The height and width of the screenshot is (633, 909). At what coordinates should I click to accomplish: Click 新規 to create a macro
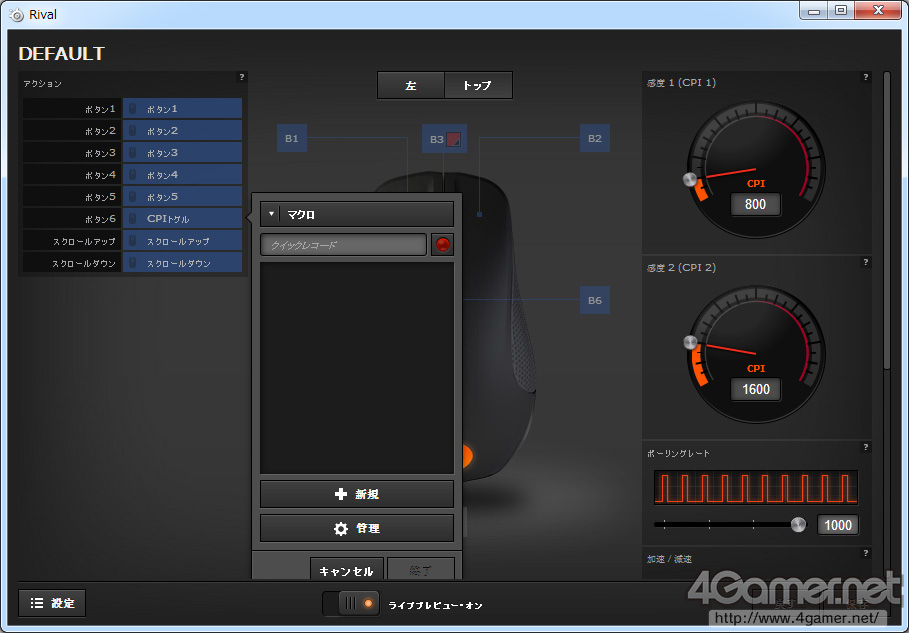pyautogui.click(x=357, y=494)
